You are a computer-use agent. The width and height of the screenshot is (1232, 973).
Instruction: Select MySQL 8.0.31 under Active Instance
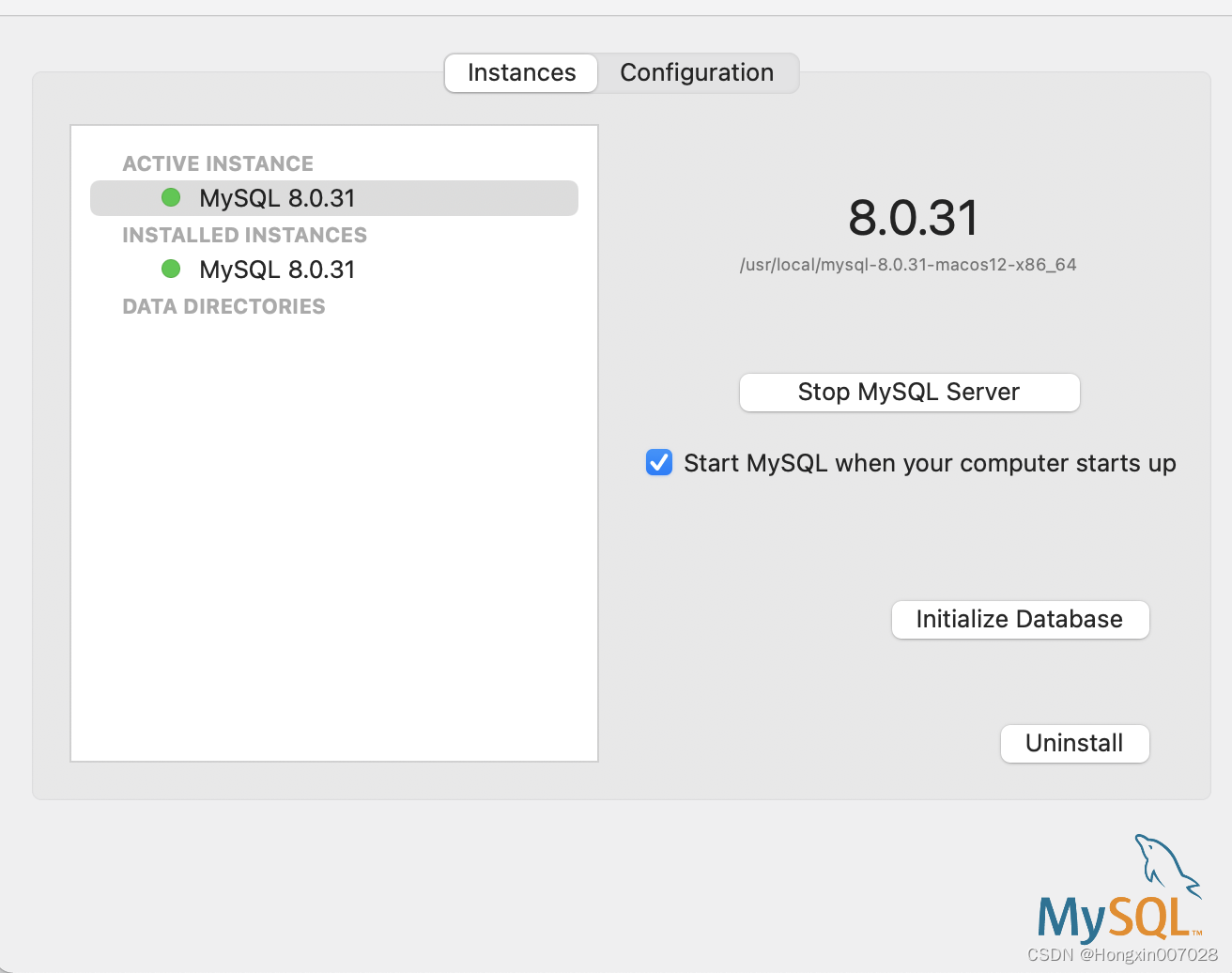(x=334, y=198)
